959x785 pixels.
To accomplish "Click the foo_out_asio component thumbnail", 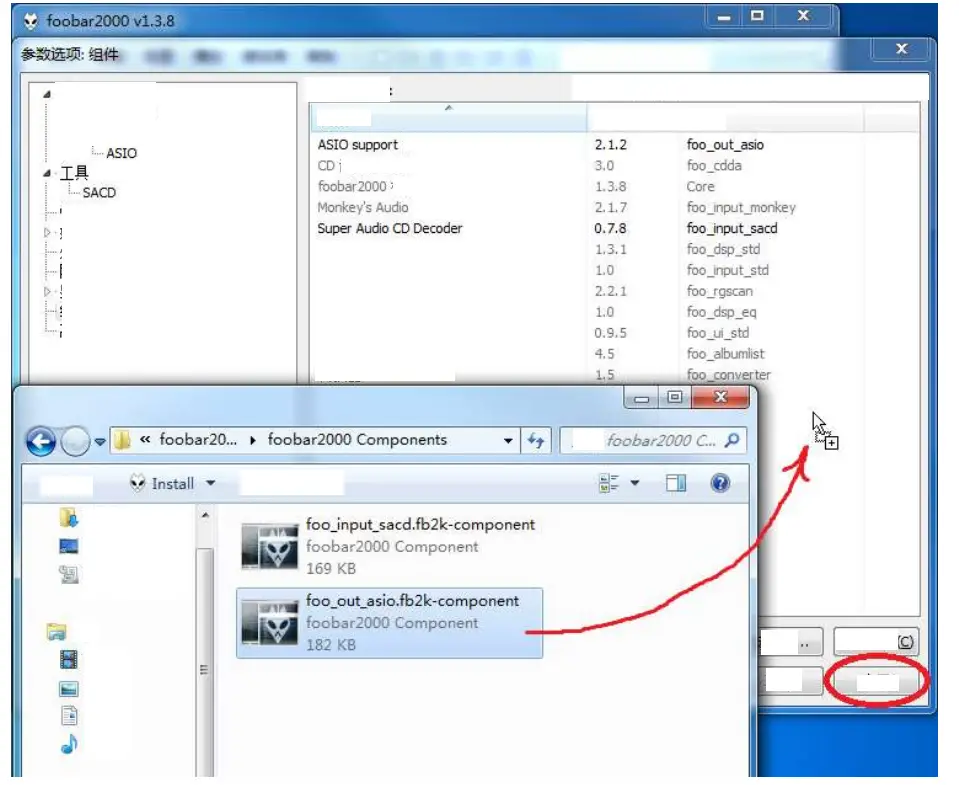I will point(270,623).
